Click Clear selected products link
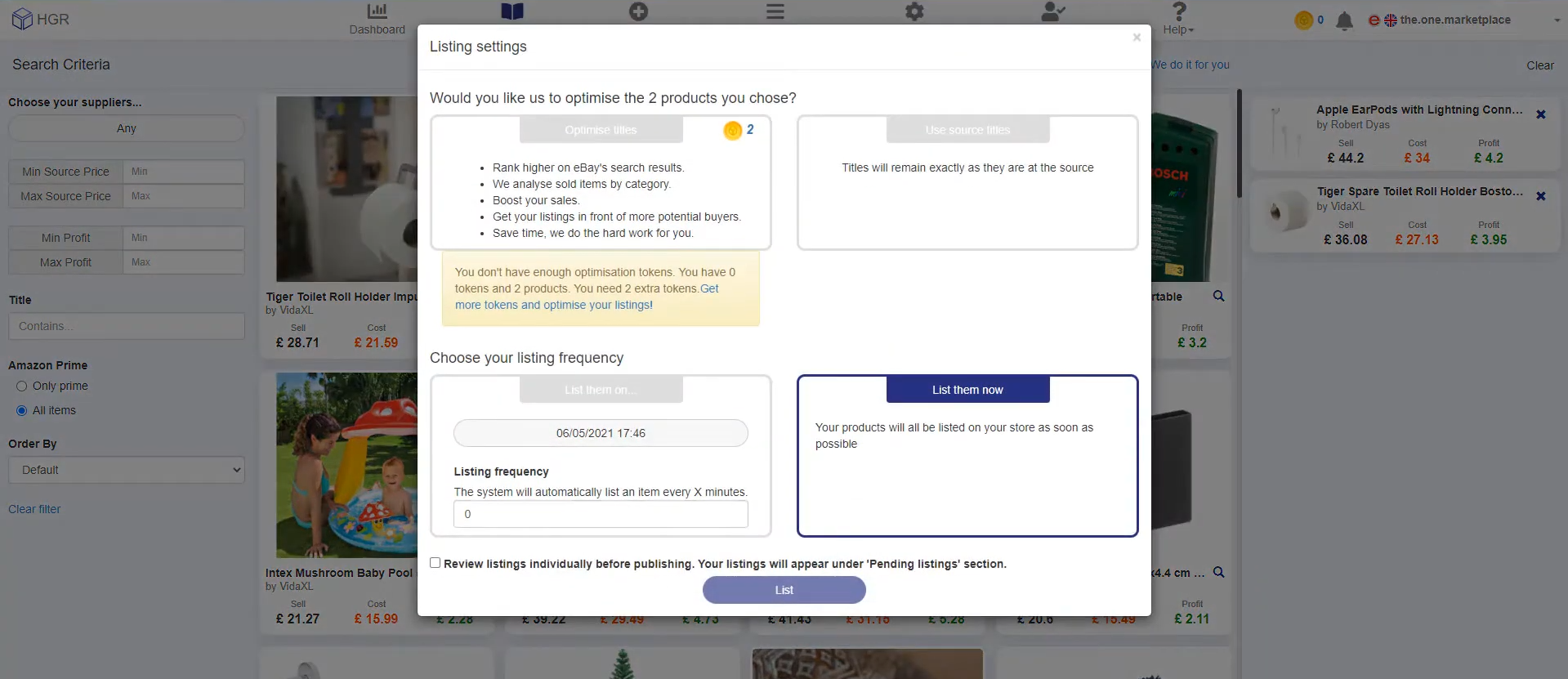Image resolution: width=1568 pixels, height=679 pixels. click(x=1540, y=65)
